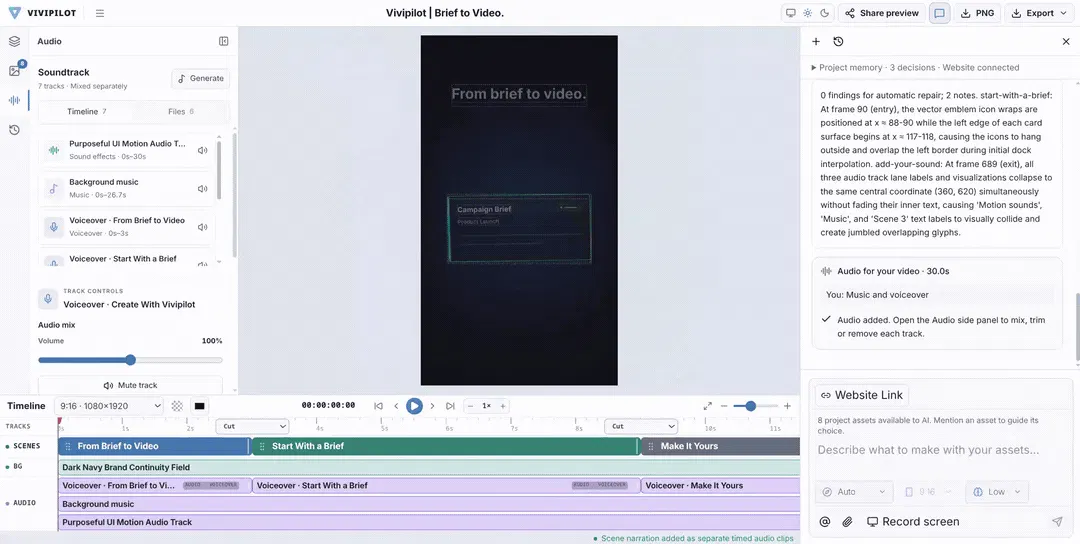Zoom out the timeline
The width and height of the screenshot is (1080, 544).
724,406
